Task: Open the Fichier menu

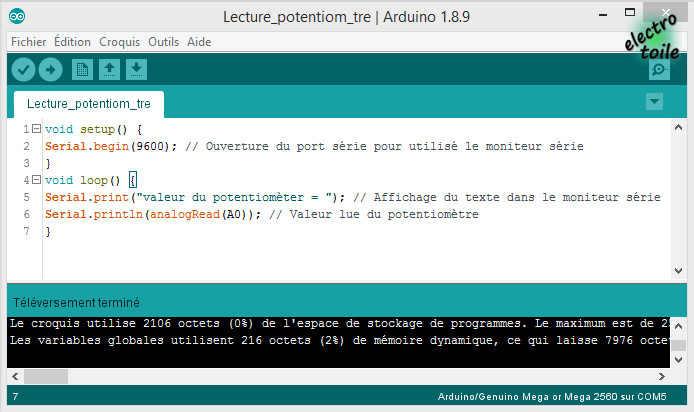Action: tap(28, 42)
